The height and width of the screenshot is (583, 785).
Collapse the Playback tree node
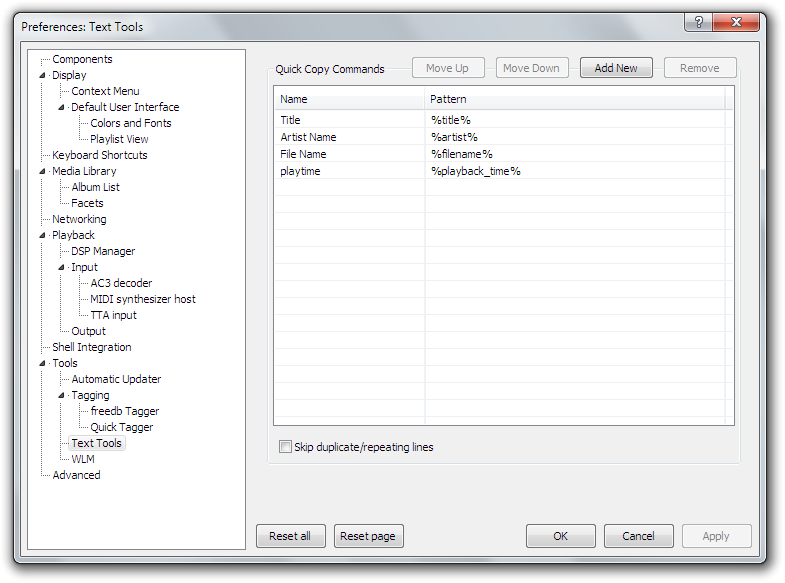43,235
